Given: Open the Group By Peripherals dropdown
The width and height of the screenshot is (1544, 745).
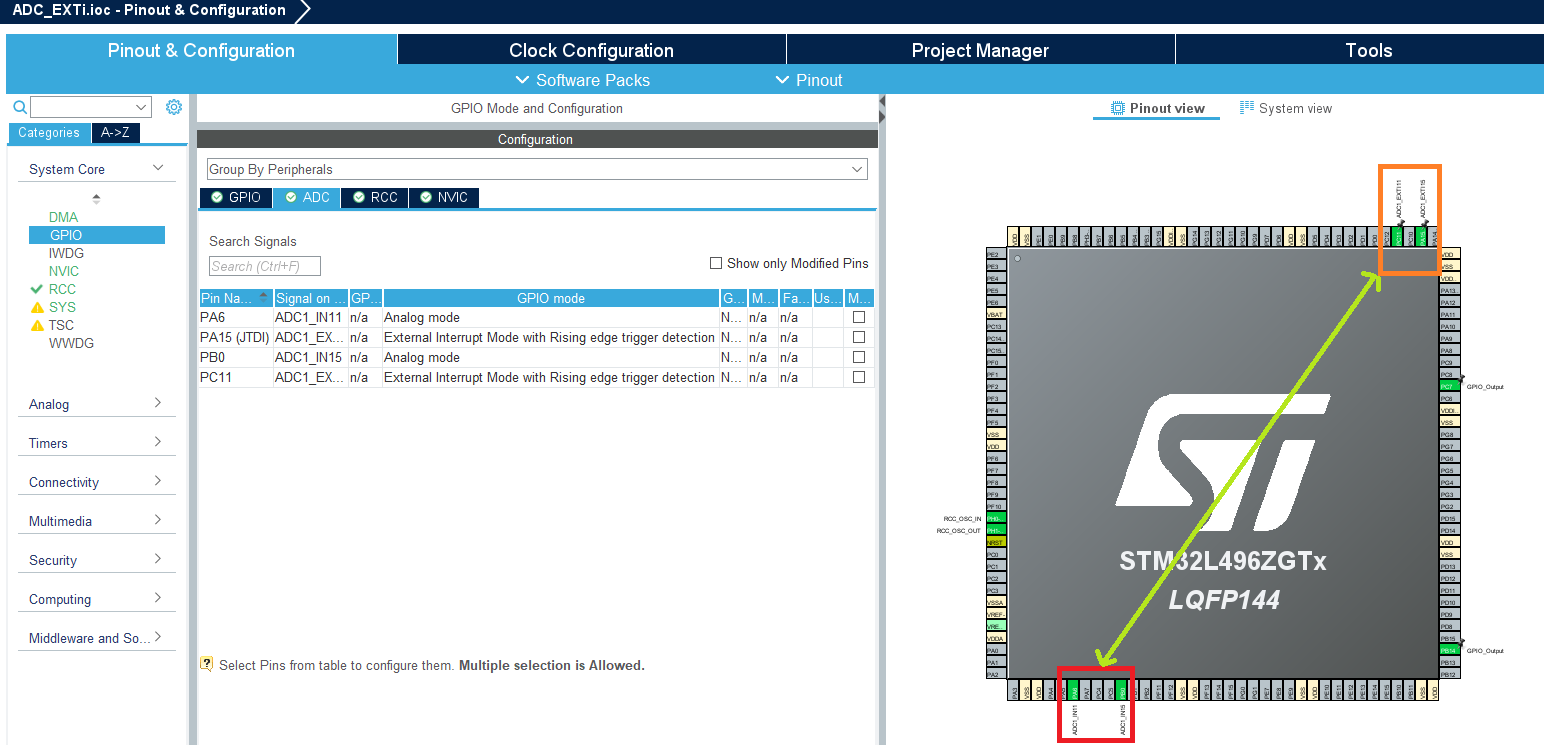Looking at the screenshot, I should coord(857,168).
